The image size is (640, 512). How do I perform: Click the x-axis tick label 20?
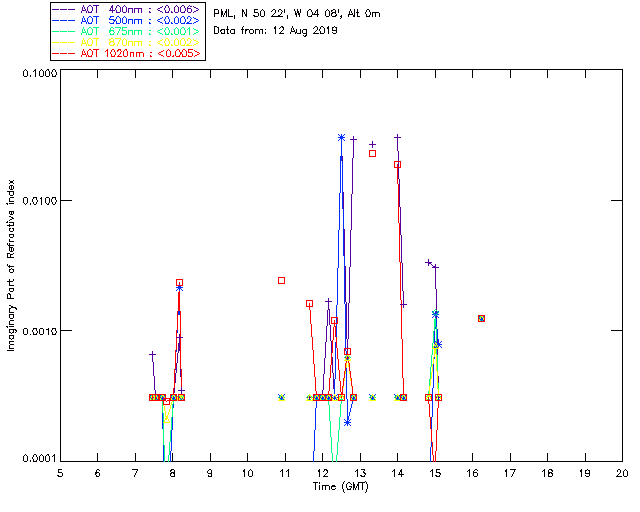click(x=622, y=473)
